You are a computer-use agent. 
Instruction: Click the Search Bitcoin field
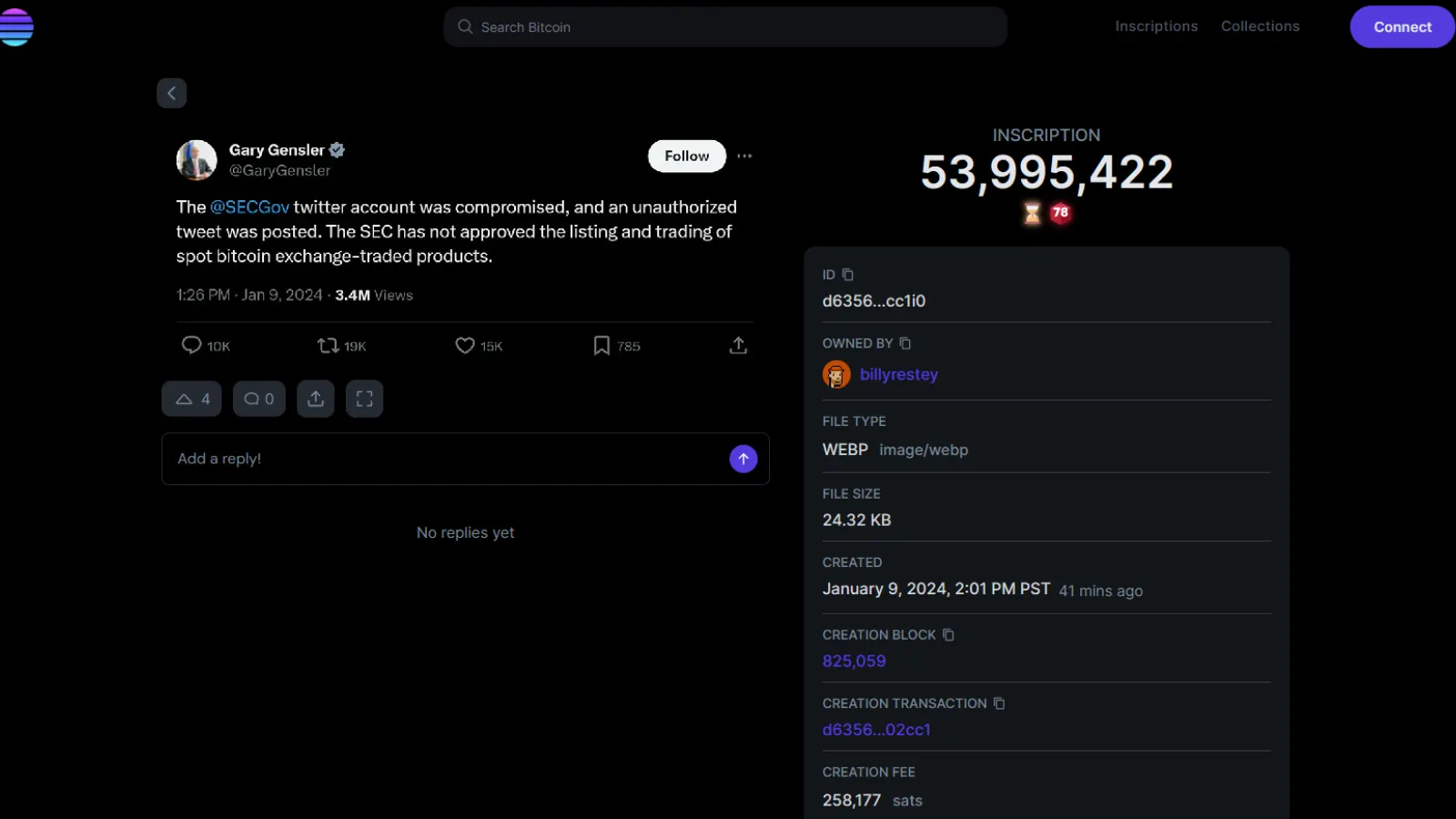(x=724, y=27)
